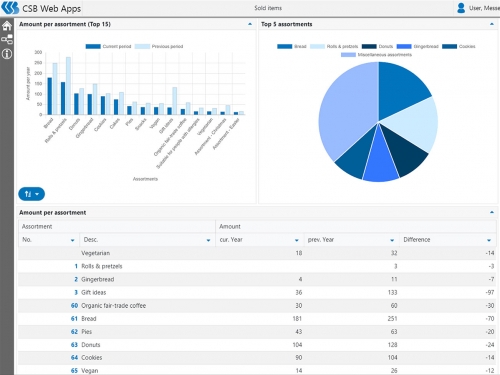Open the Desc. column filter dropdown
500x375 pixels.
pyautogui.click(x=208, y=240)
